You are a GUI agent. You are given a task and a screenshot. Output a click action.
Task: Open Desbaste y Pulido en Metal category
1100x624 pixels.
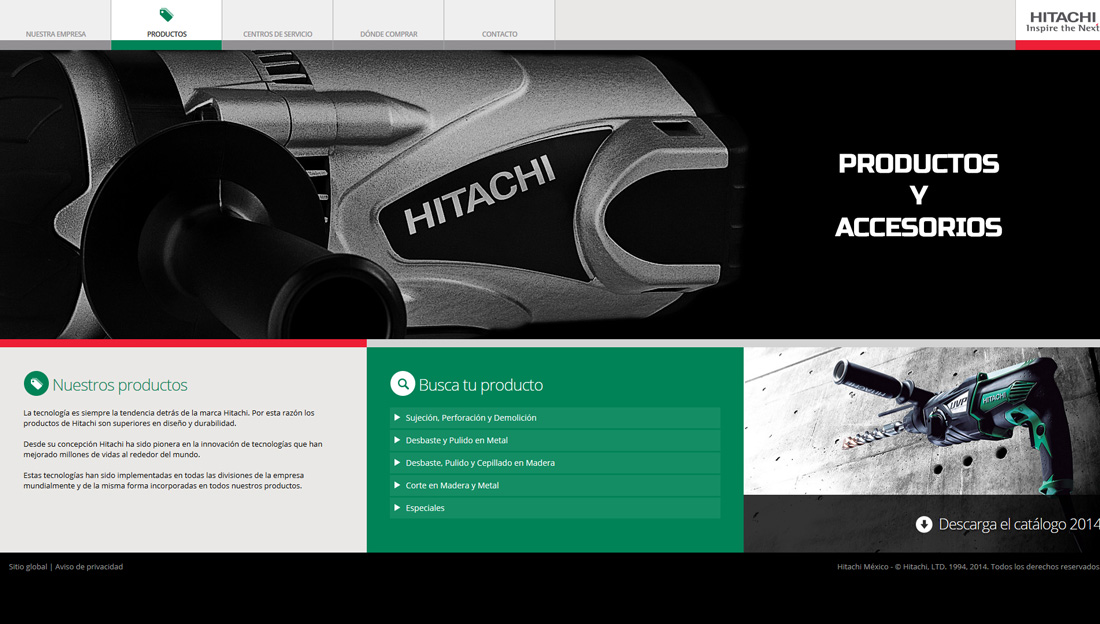(x=555, y=440)
